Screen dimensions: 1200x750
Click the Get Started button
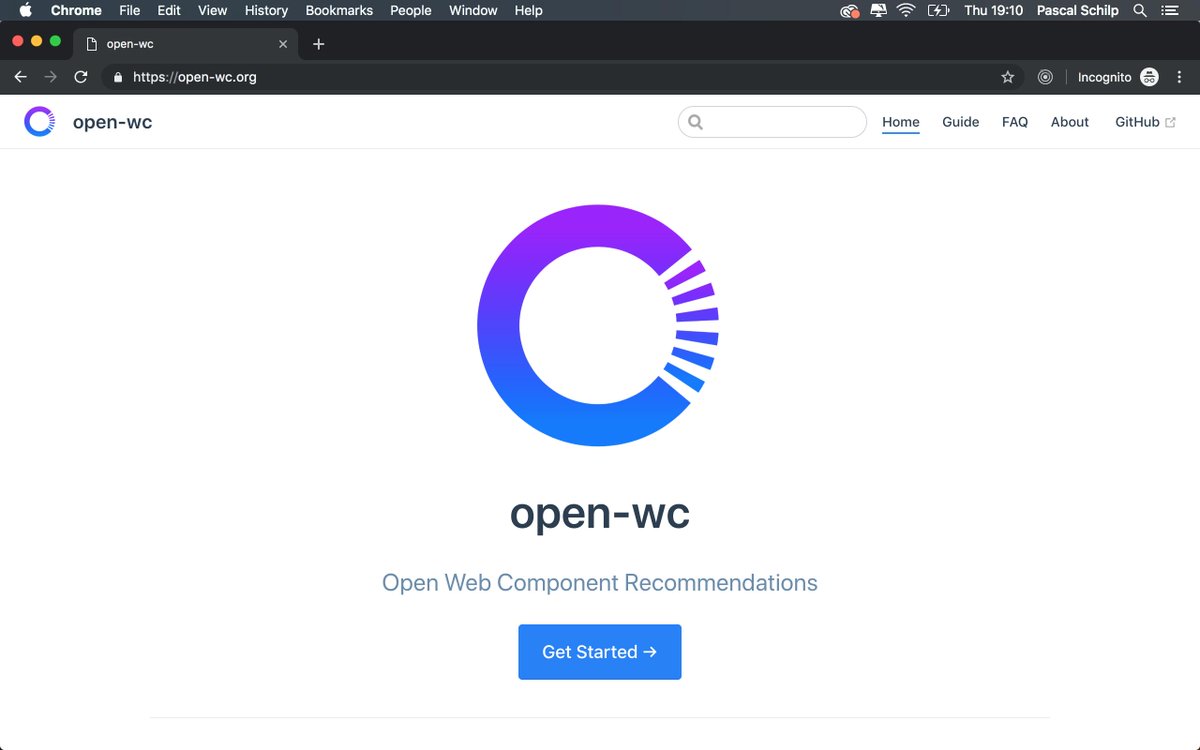tap(600, 652)
